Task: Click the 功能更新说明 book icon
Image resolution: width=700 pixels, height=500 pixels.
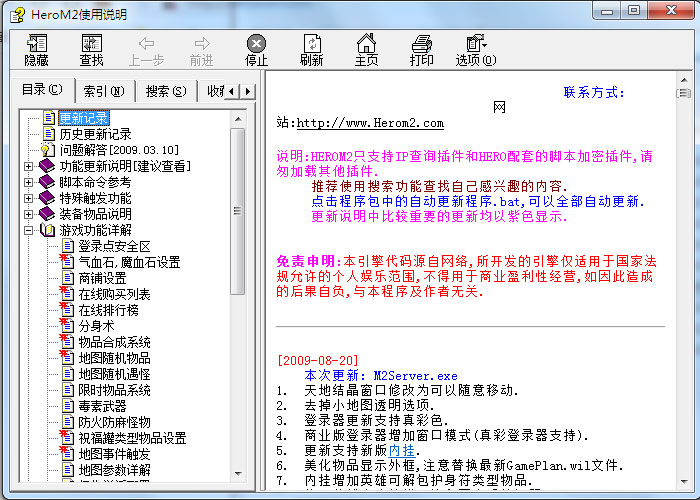Action: coord(47,166)
